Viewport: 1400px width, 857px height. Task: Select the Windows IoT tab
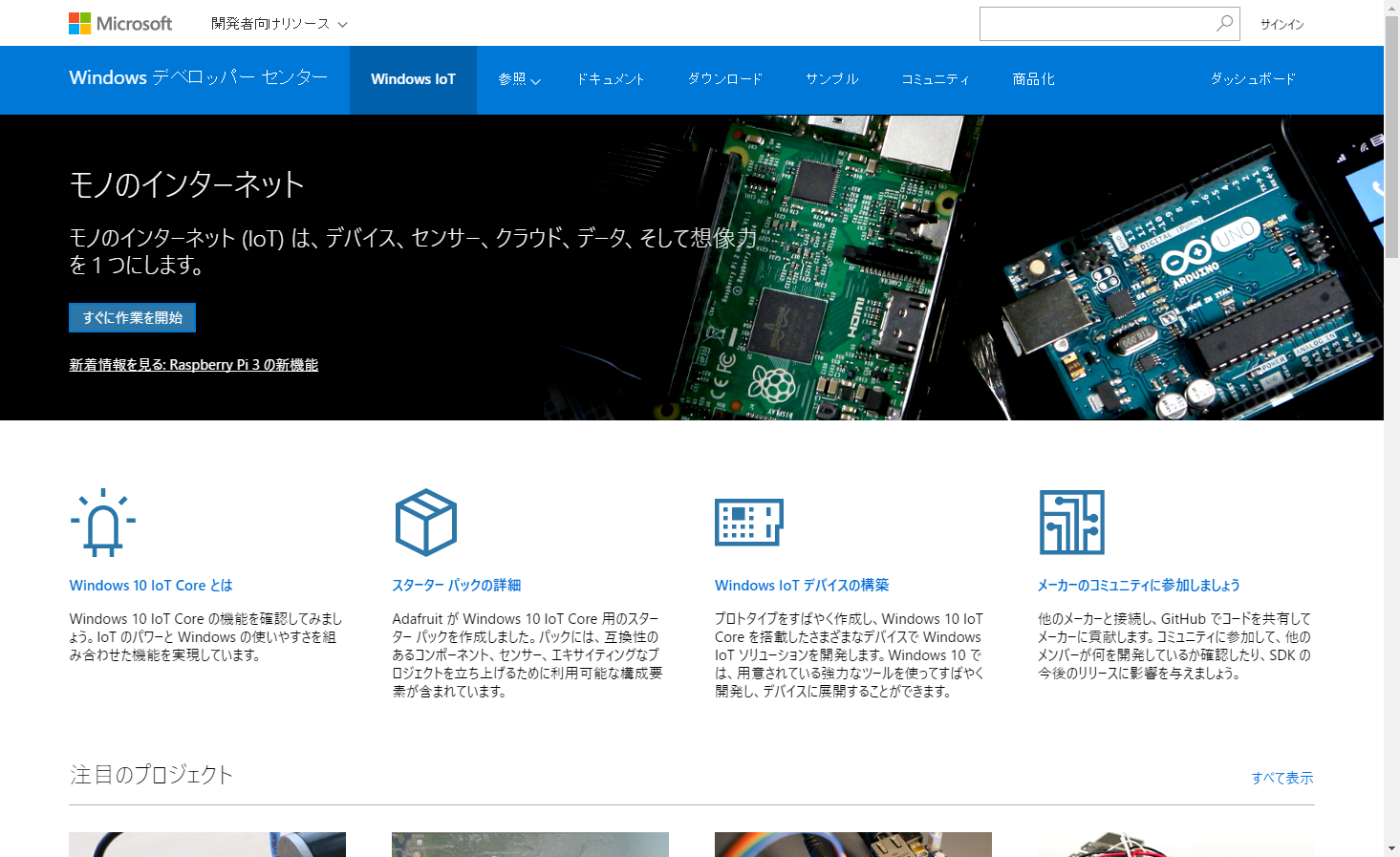[413, 79]
